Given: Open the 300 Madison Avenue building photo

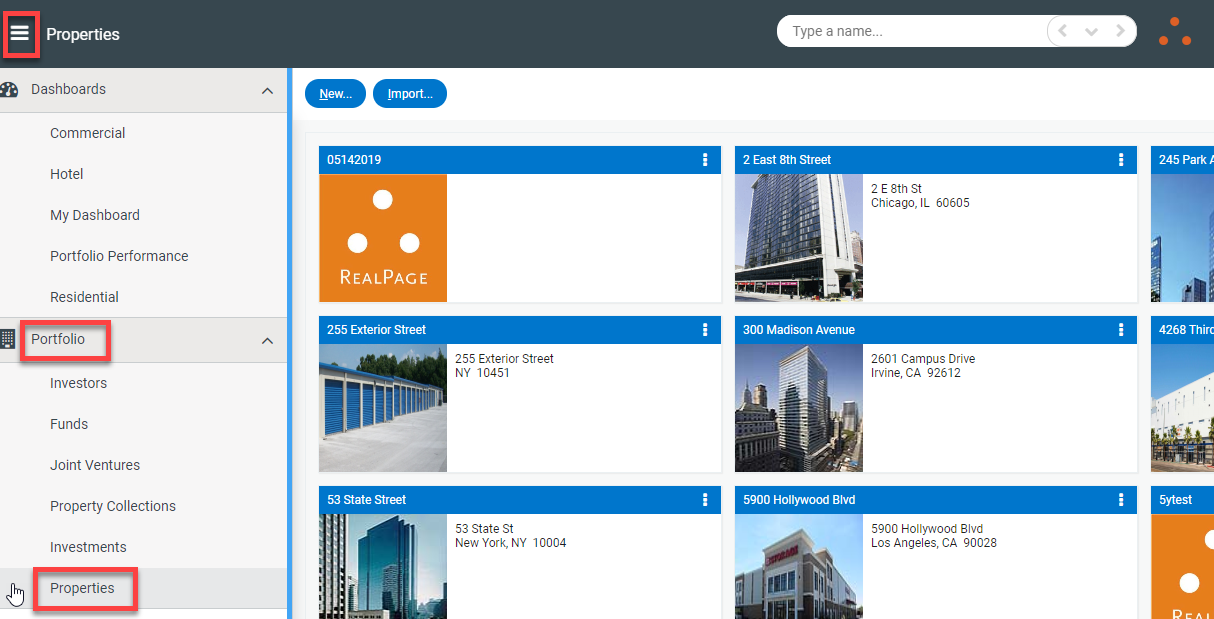Looking at the screenshot, I should coord(799,408).
